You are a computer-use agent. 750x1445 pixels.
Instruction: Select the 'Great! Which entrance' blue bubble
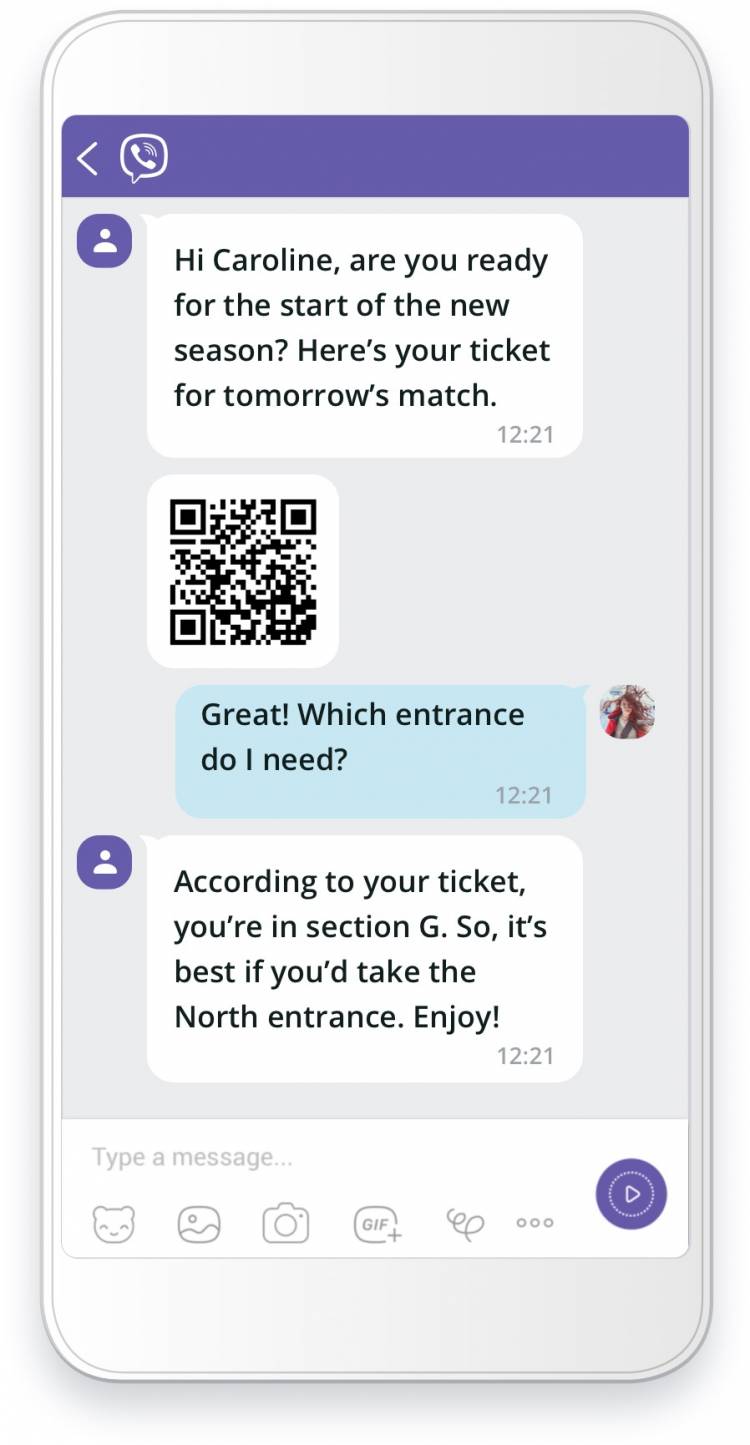[x=380, y=751]
